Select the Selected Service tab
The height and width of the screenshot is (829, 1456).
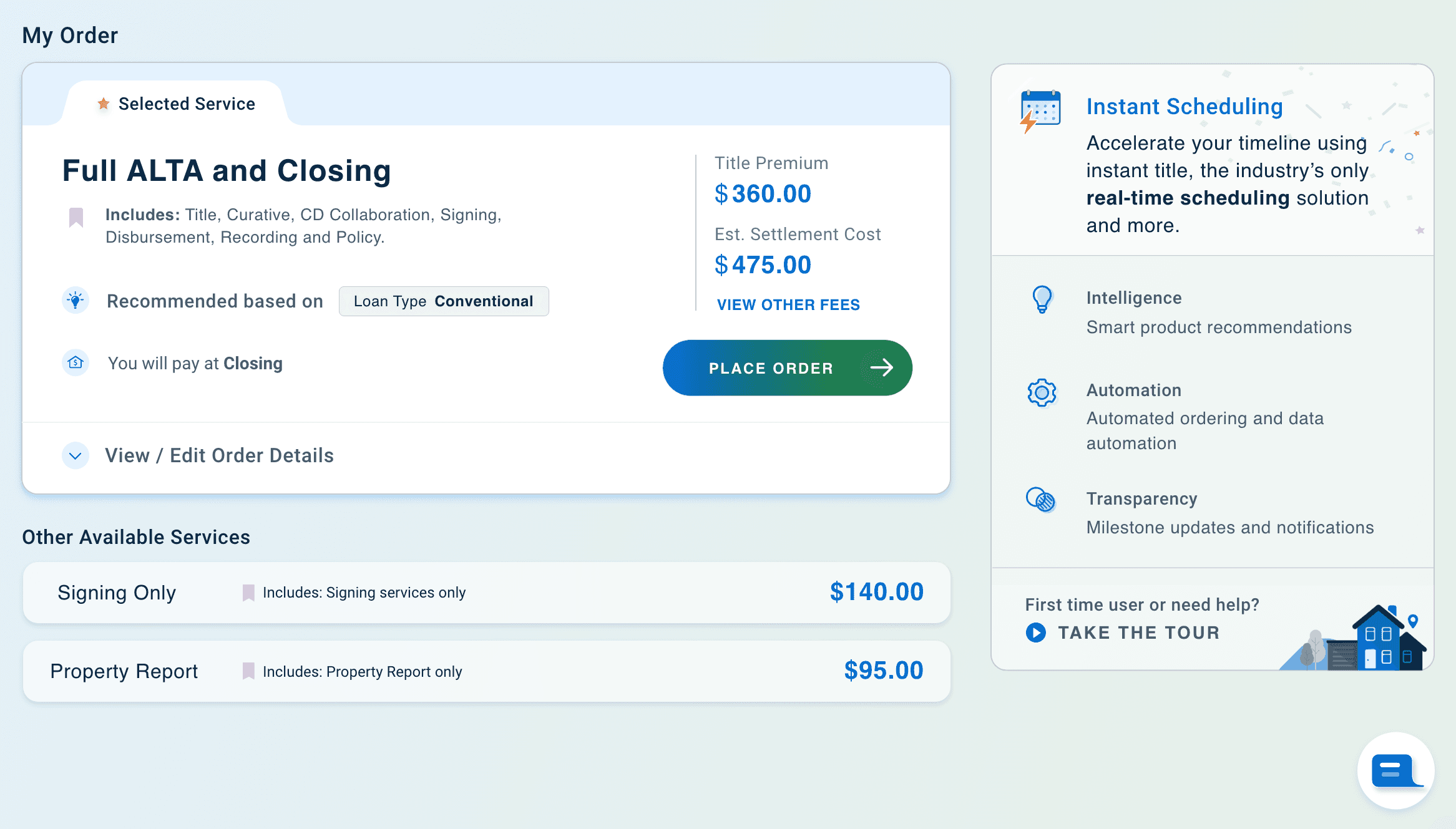point(175,104)
